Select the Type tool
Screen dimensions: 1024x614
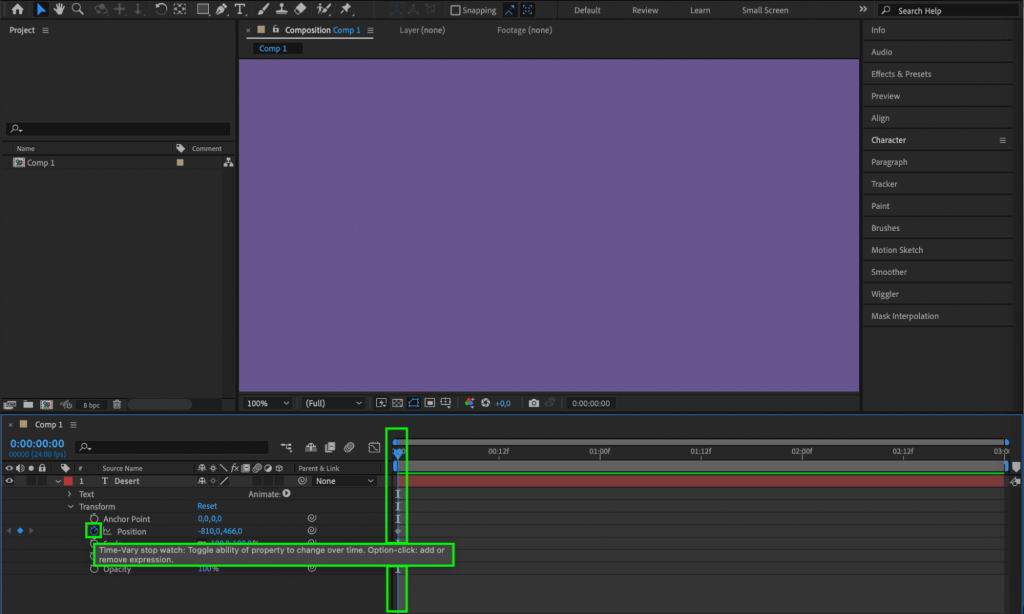pyautogui.click(x=241, y=9)
